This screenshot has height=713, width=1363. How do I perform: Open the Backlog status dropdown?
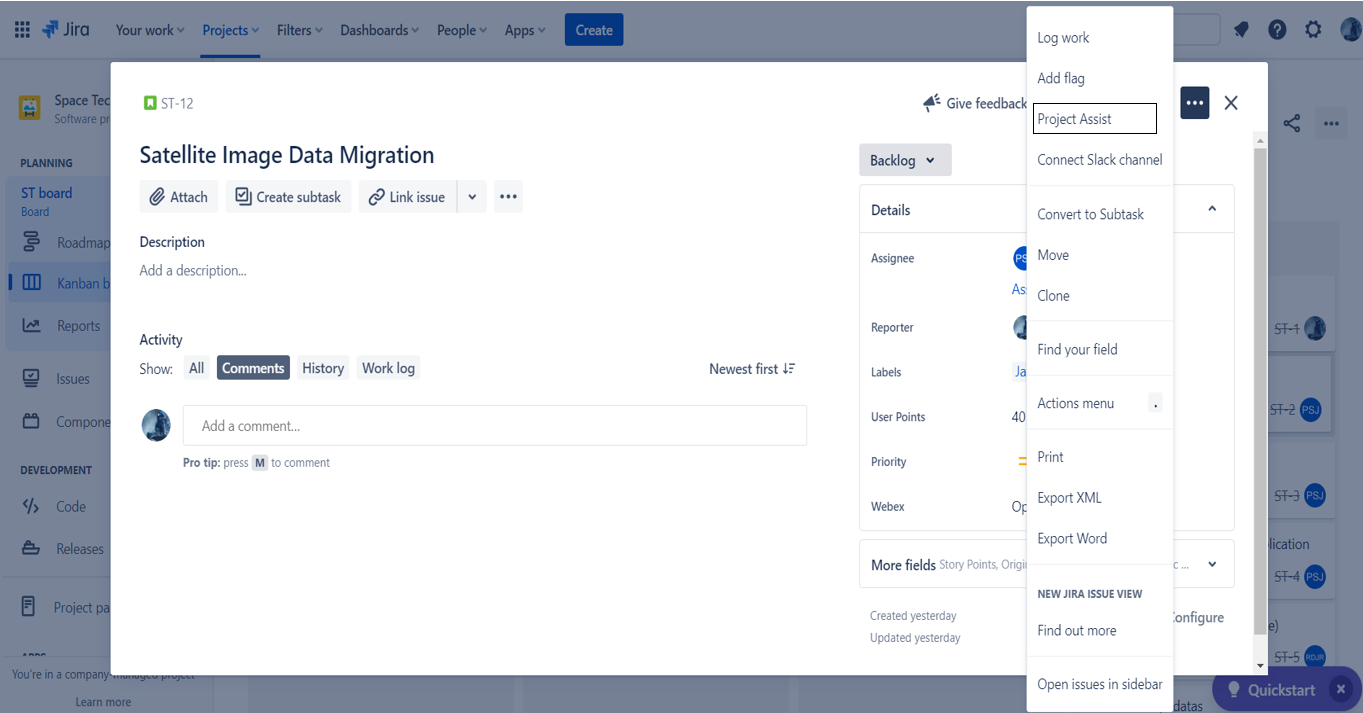click(x=905, y=160)
